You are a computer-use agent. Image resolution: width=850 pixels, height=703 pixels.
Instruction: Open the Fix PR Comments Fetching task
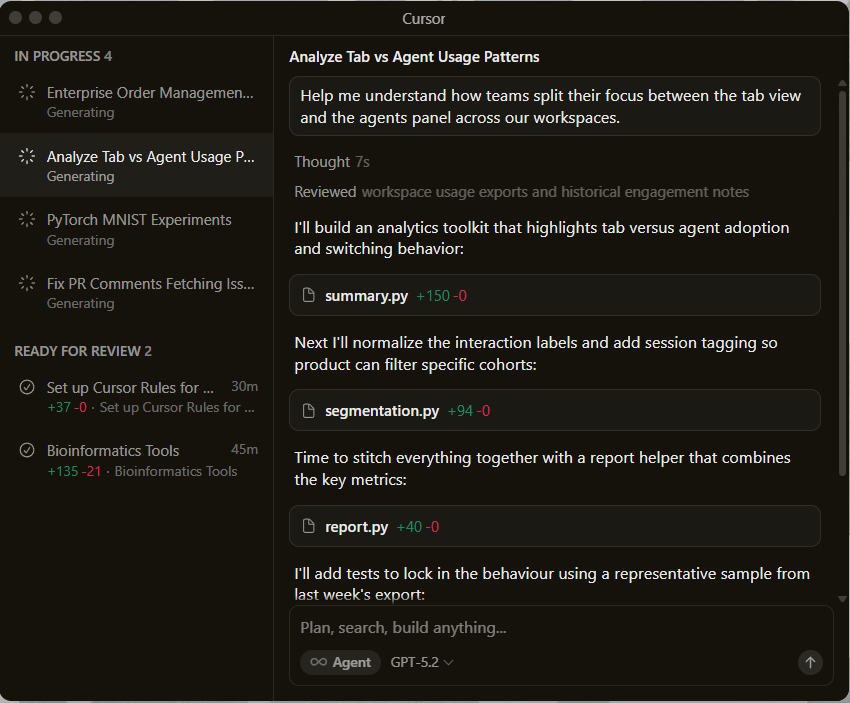click(x=150, y=284)
